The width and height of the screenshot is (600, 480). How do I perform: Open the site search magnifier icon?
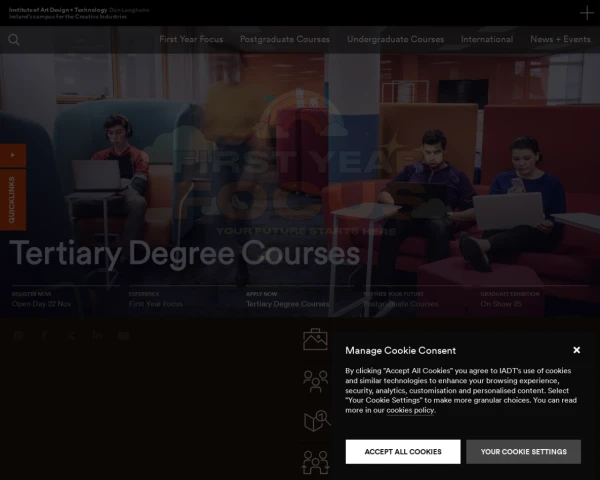14,39
